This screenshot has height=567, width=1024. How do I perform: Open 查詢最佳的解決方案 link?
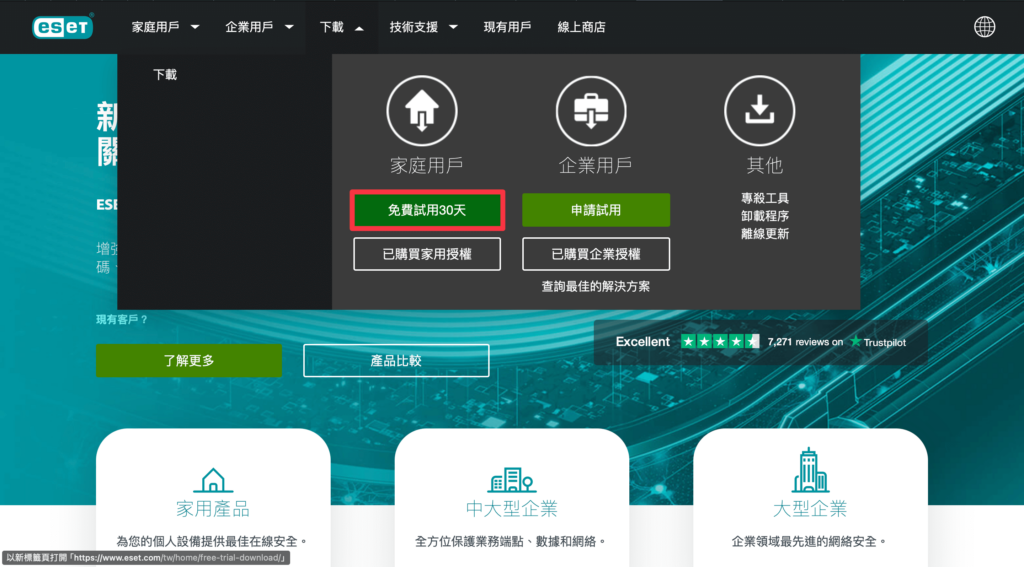[x=596, y=286]
